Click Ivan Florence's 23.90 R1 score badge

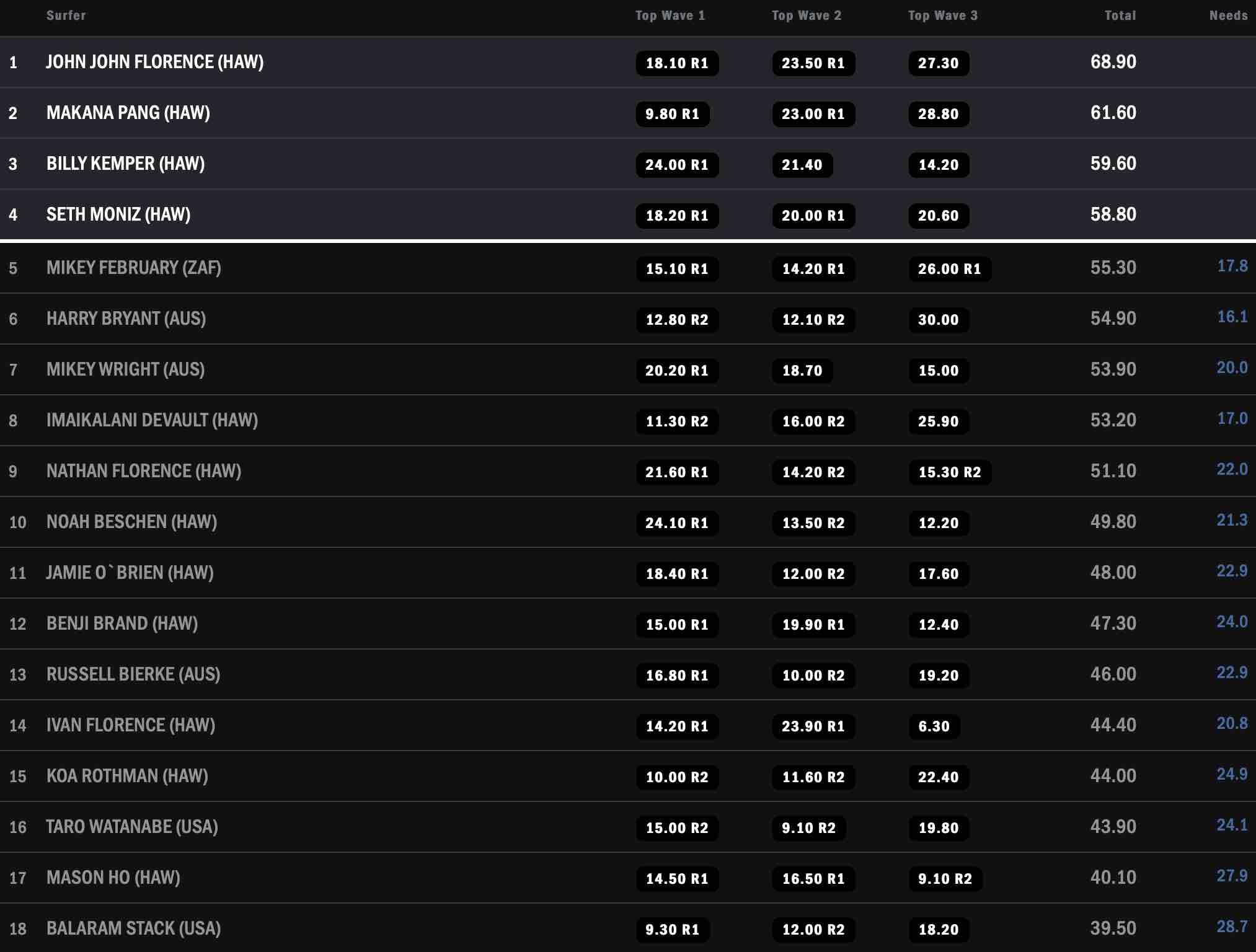(x=813, y=726)
